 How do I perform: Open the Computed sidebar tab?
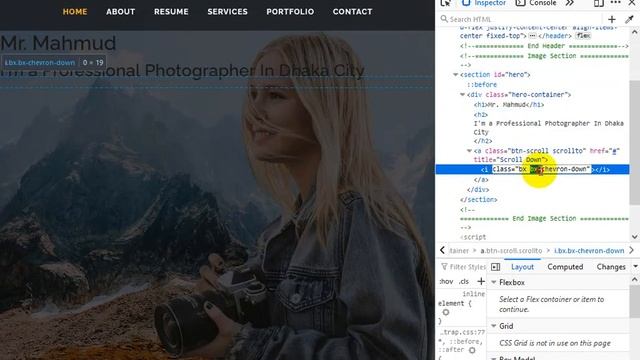pyautogui.click(x=565, y=267)
